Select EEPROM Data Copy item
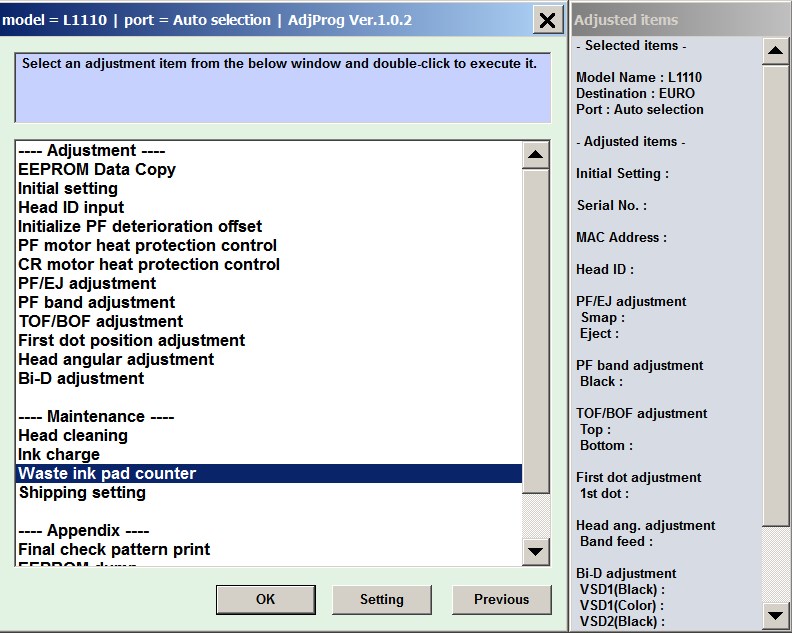Image resolution: width=792 pixels, height=633 pixels. [97, 169]
